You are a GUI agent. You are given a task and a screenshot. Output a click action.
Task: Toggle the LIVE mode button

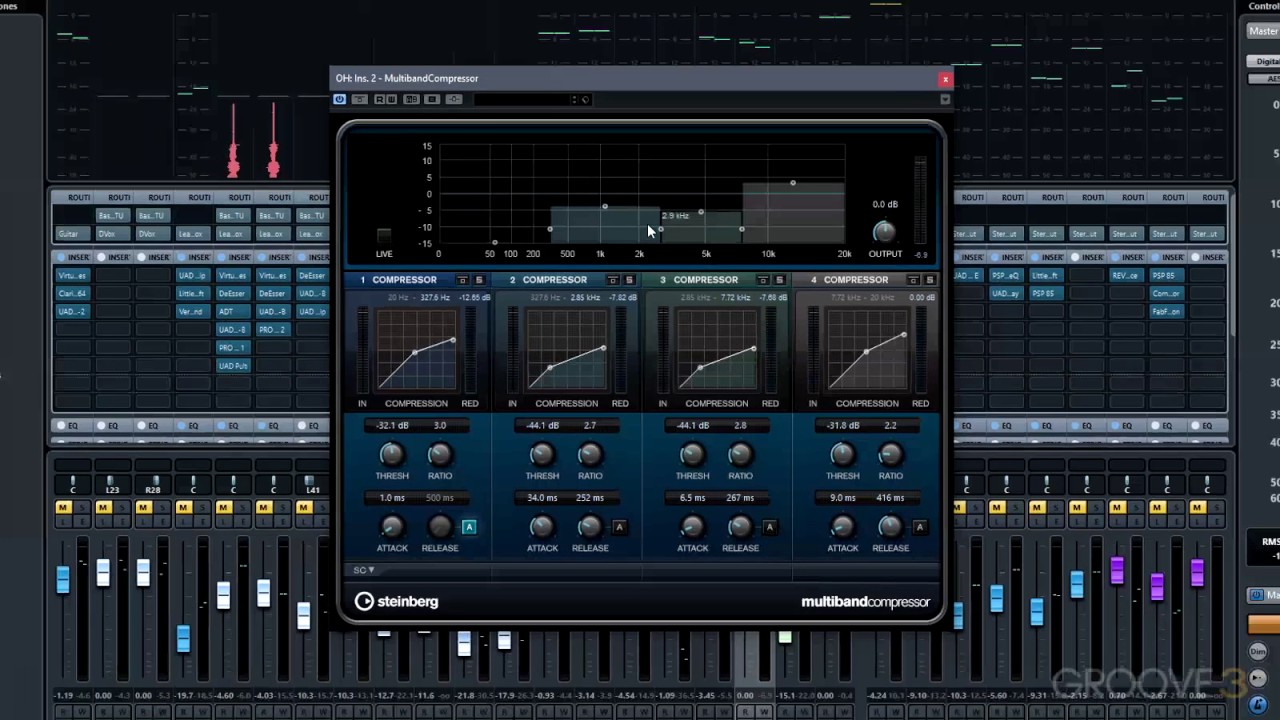pyautogui.click(x=384, y=235)
